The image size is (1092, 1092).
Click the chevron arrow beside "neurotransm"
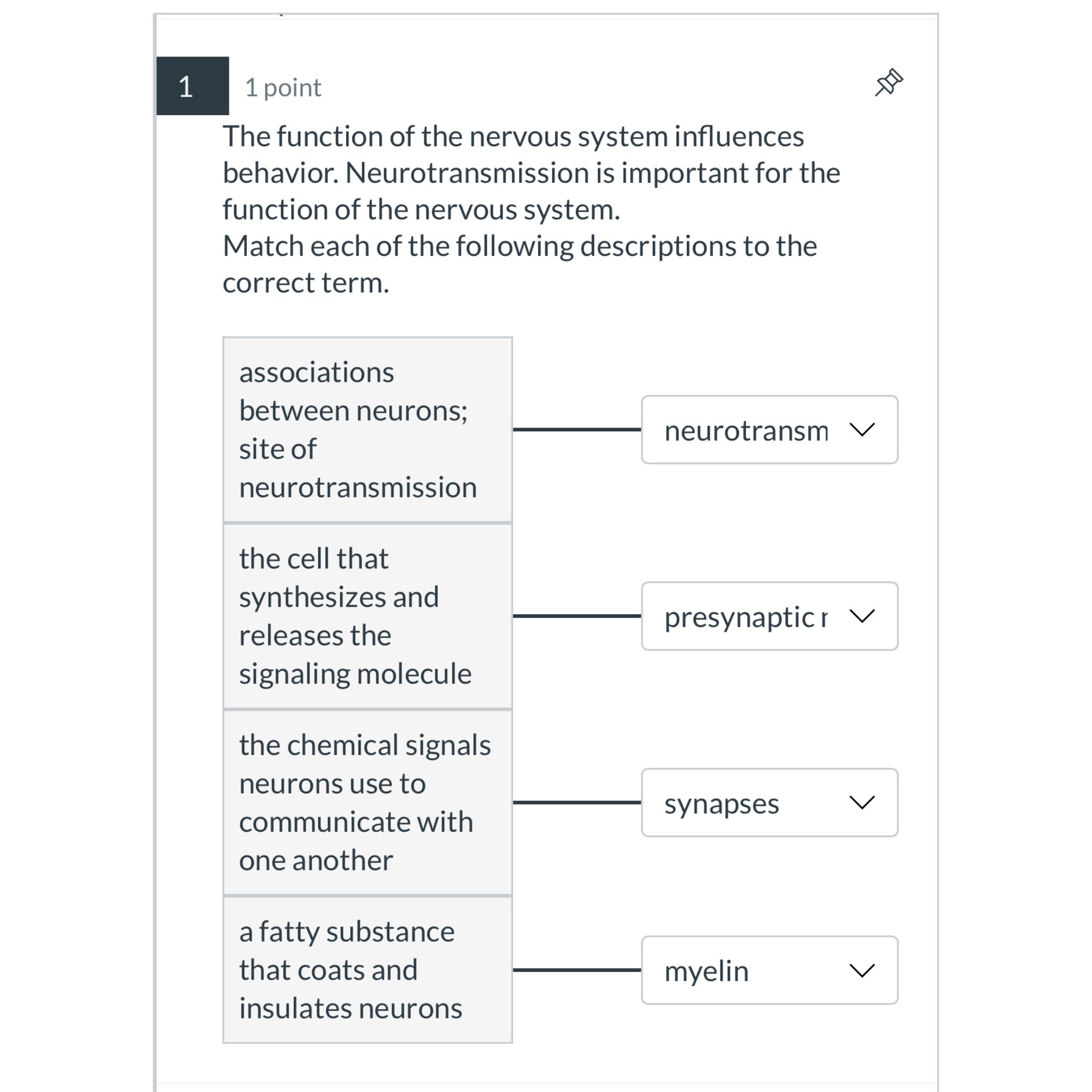862,430
